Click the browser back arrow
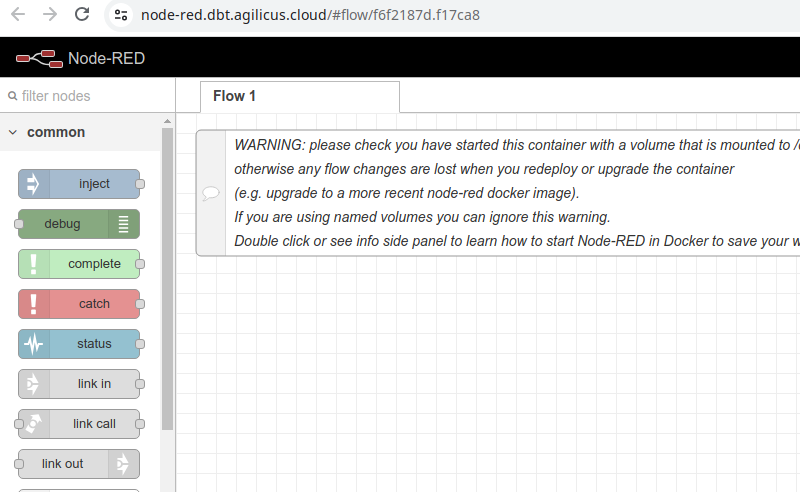 (x=18, y=14)
